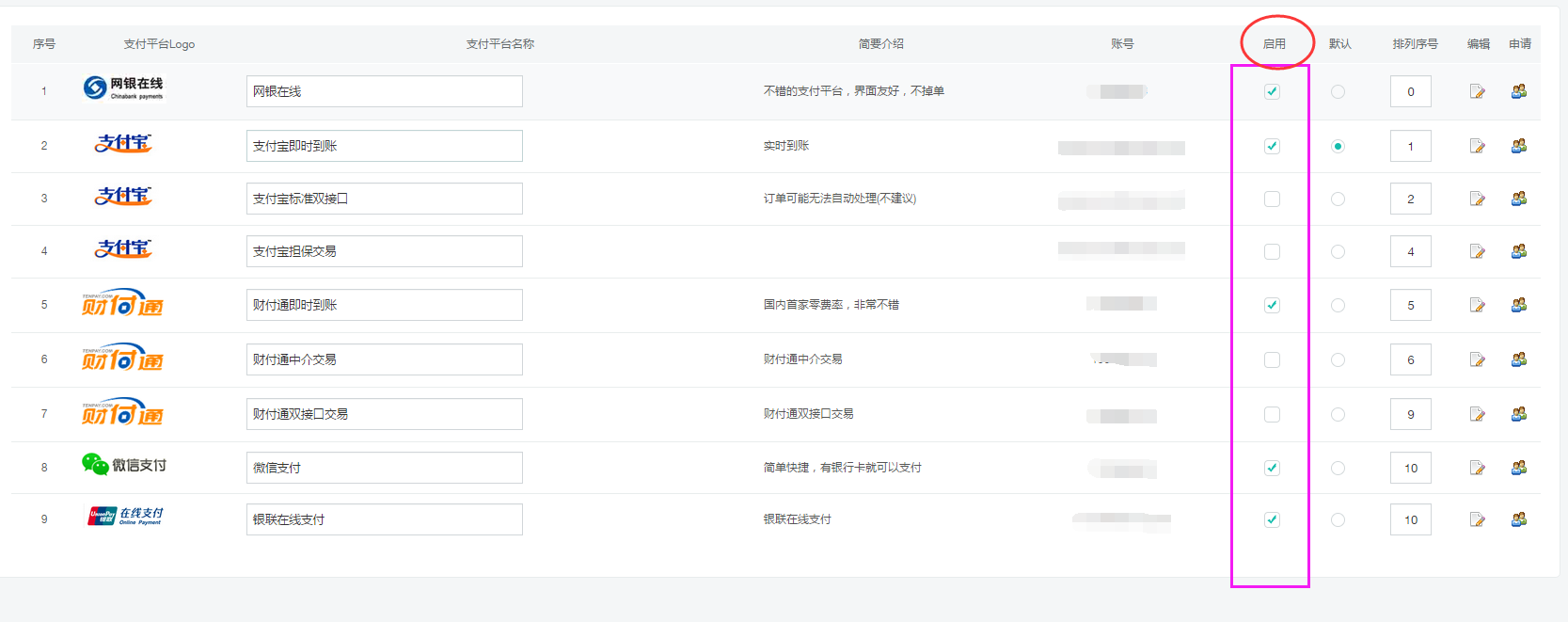Click edit icon for 网银在线 row
The height and width of the screenshot is (622, 1568).
point(1477,91)
